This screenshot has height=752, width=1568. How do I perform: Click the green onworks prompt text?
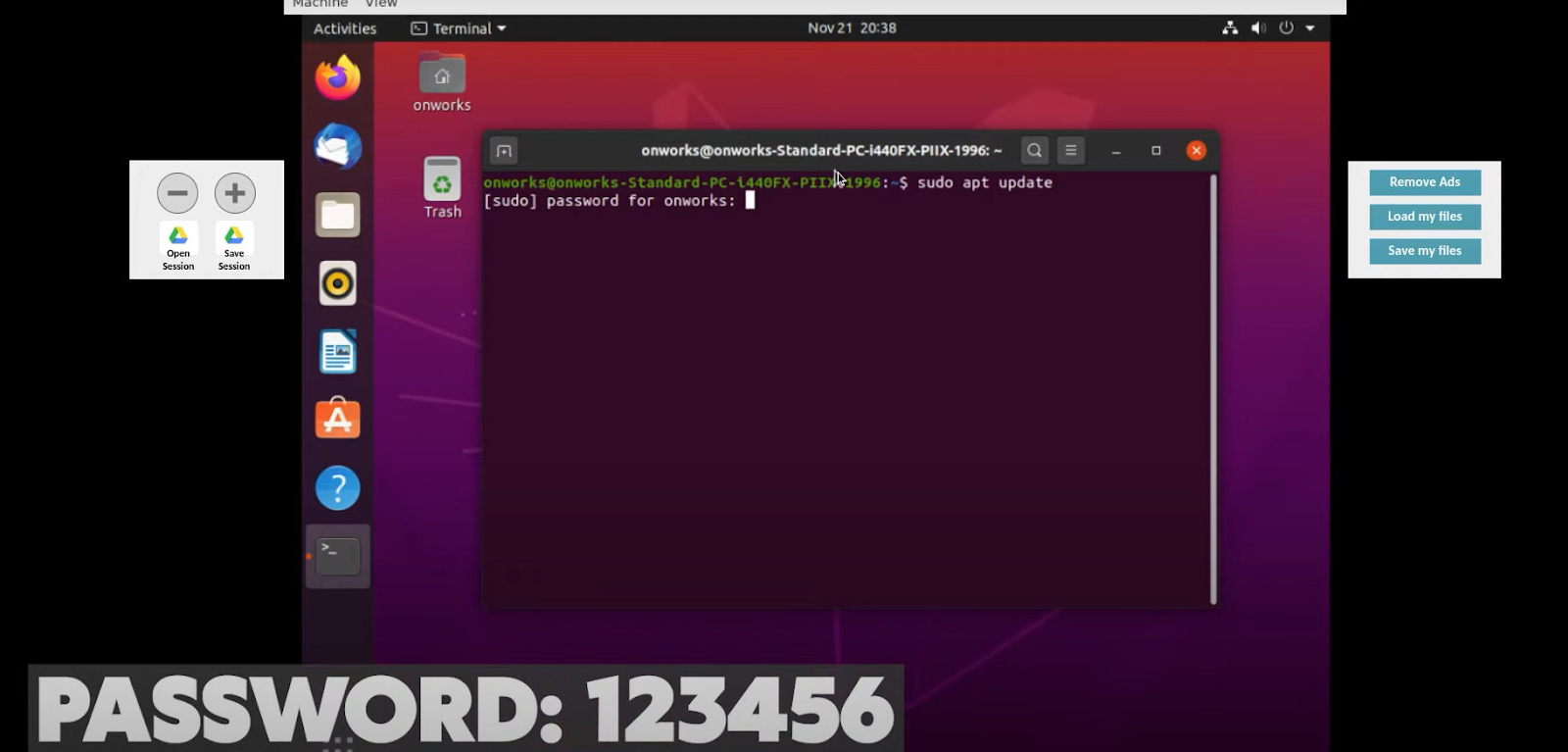pyautogui.click(x=682, y=182)
